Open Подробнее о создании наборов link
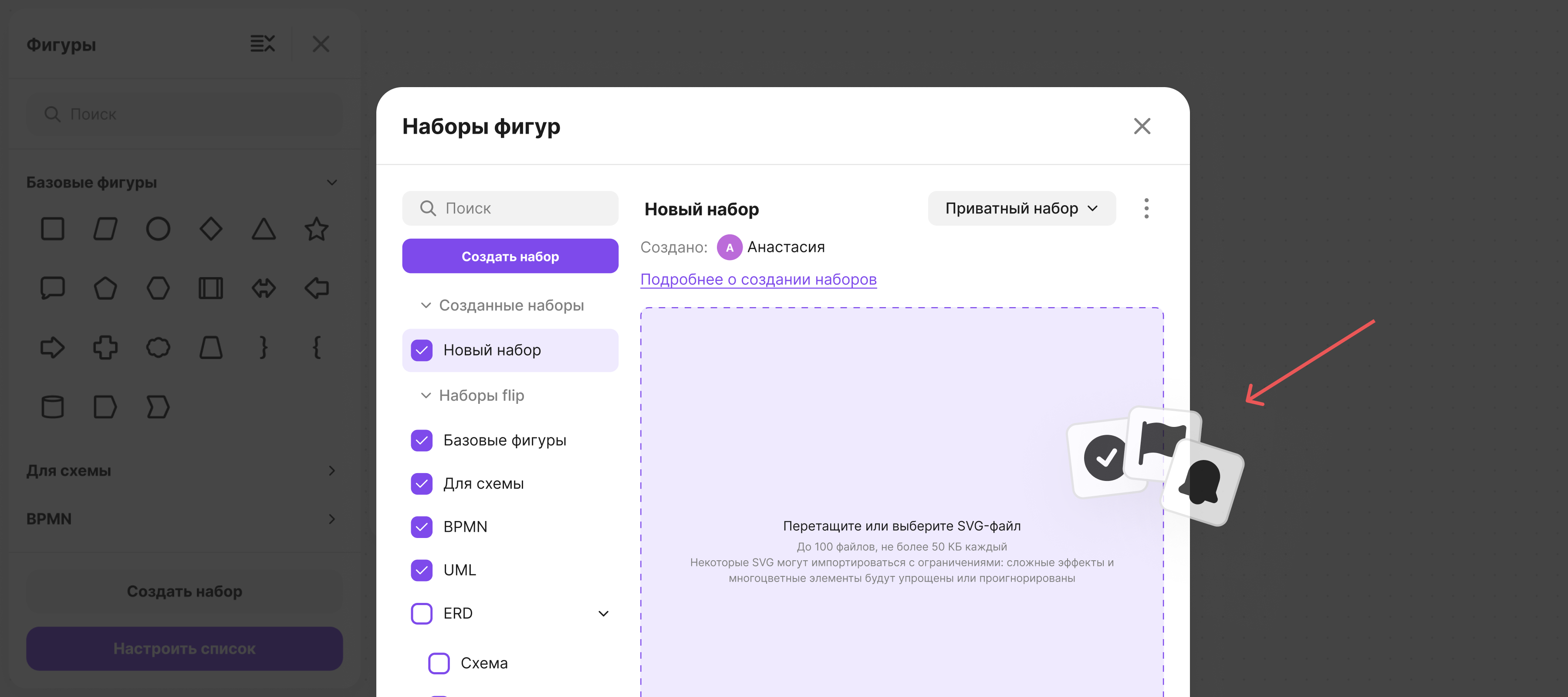 tap(758, 279)
